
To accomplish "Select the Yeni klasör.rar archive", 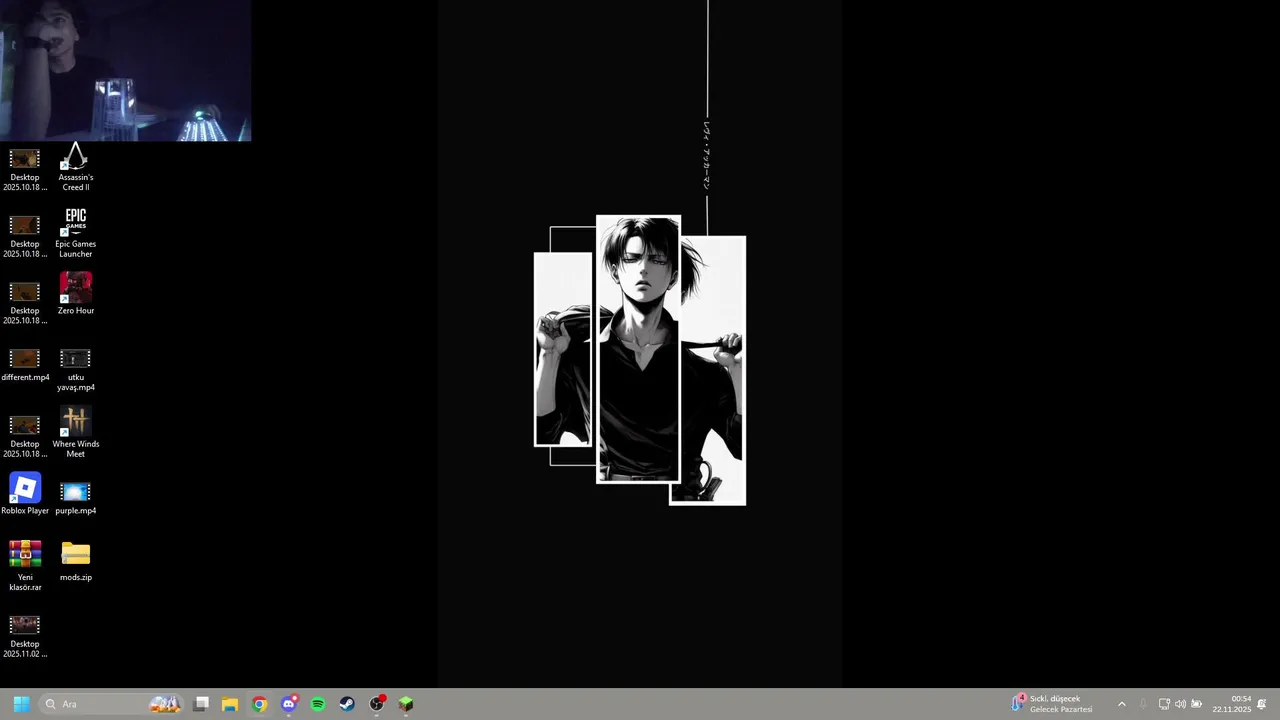I will pos(25,565).
